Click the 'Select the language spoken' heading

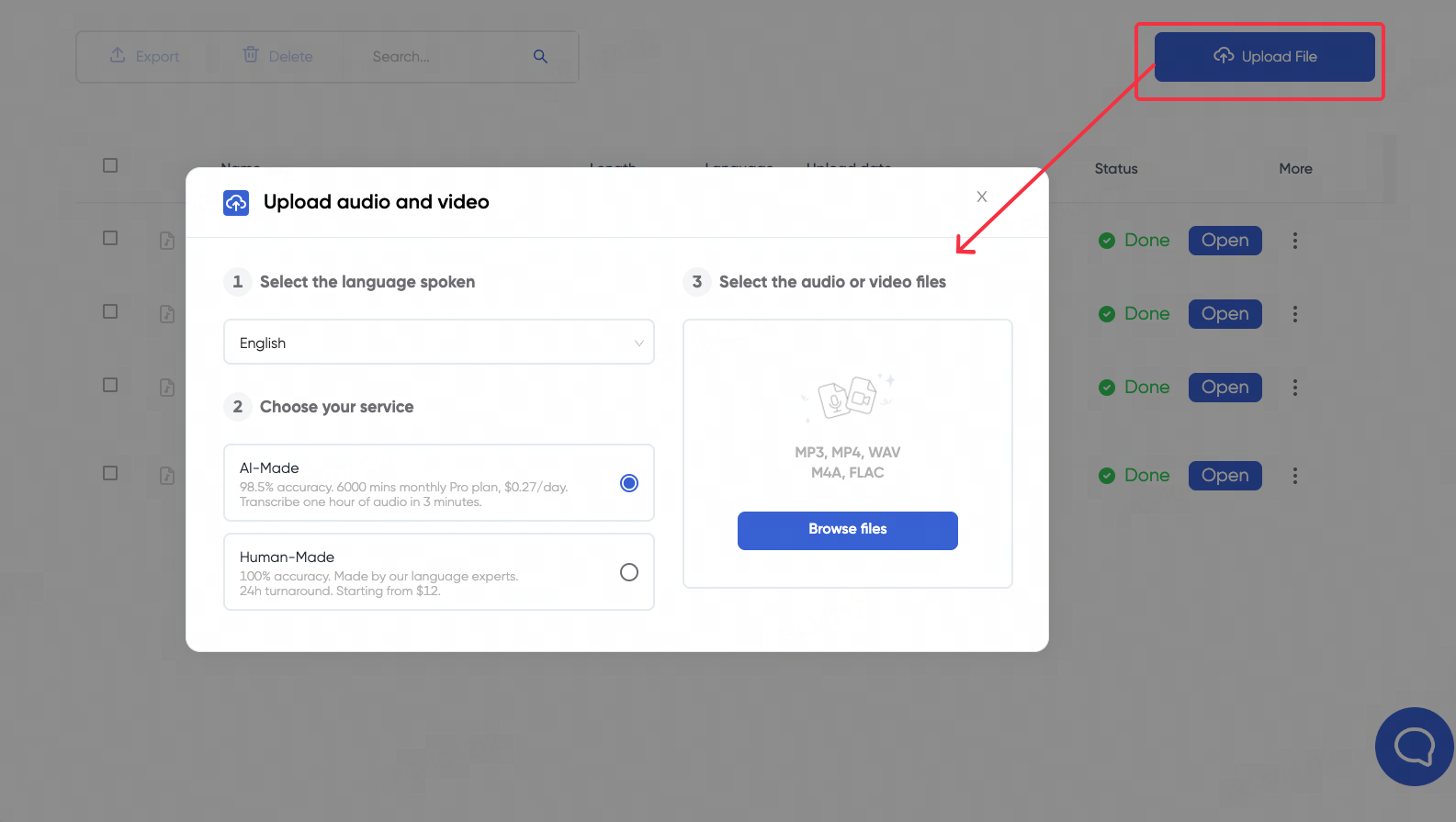(x=367, y=282)
